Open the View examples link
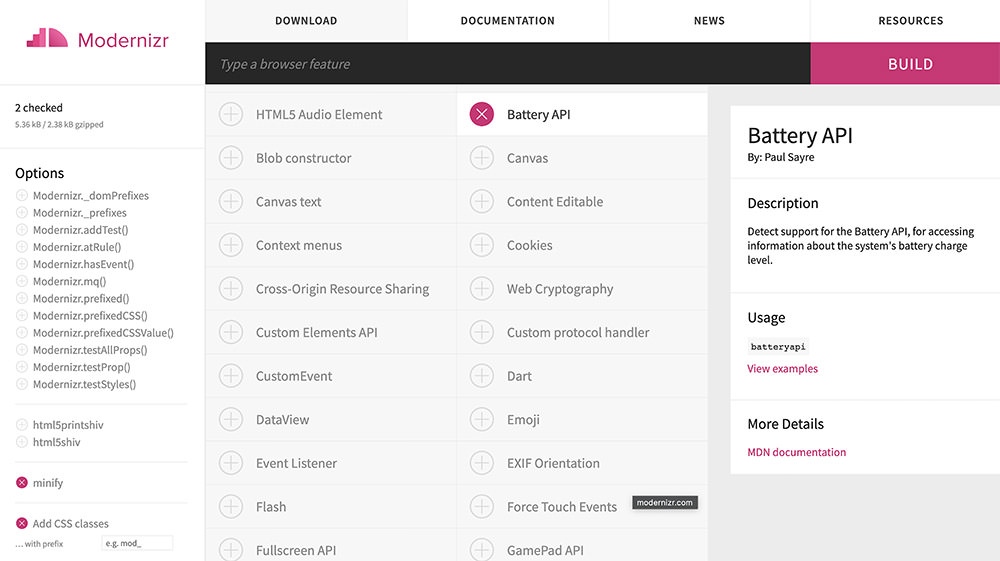 [783, 368]
